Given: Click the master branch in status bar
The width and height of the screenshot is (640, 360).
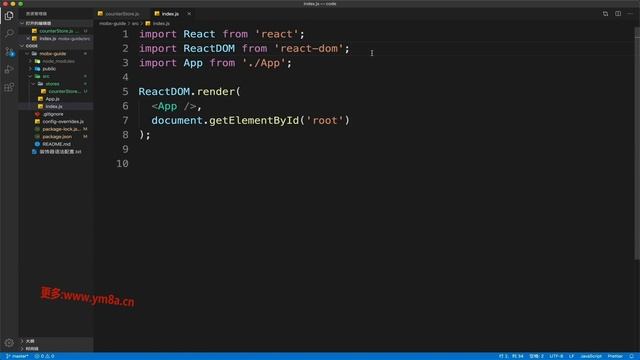Looking at the screenshot, I should (17, 356).
